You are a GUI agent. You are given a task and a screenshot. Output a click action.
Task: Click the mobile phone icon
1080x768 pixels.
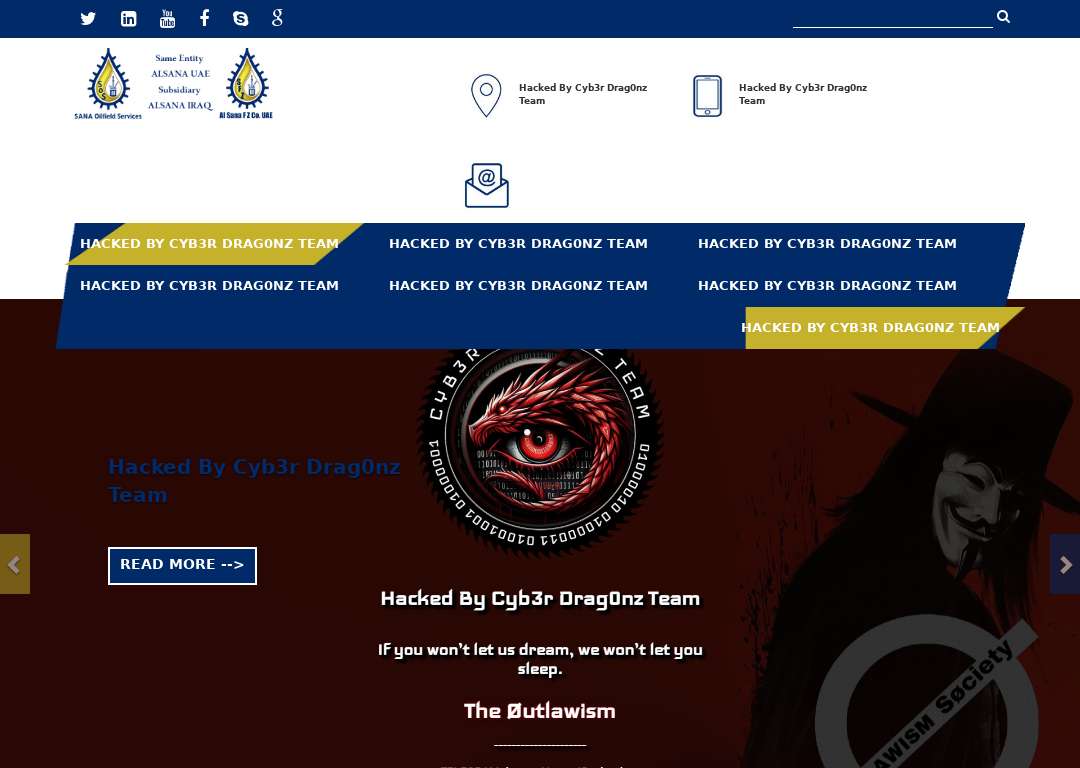tap(707, 96)
